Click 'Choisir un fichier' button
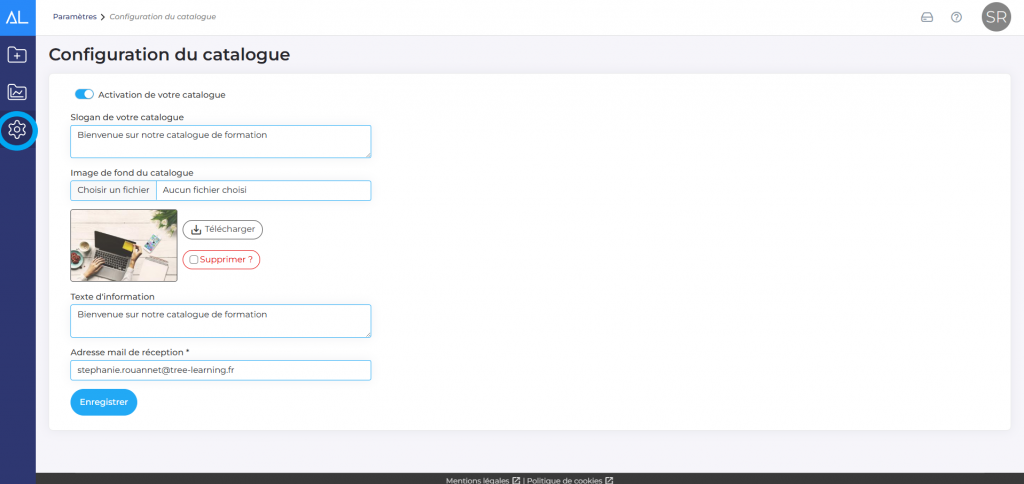1024x484 pixels. (113, 190)
